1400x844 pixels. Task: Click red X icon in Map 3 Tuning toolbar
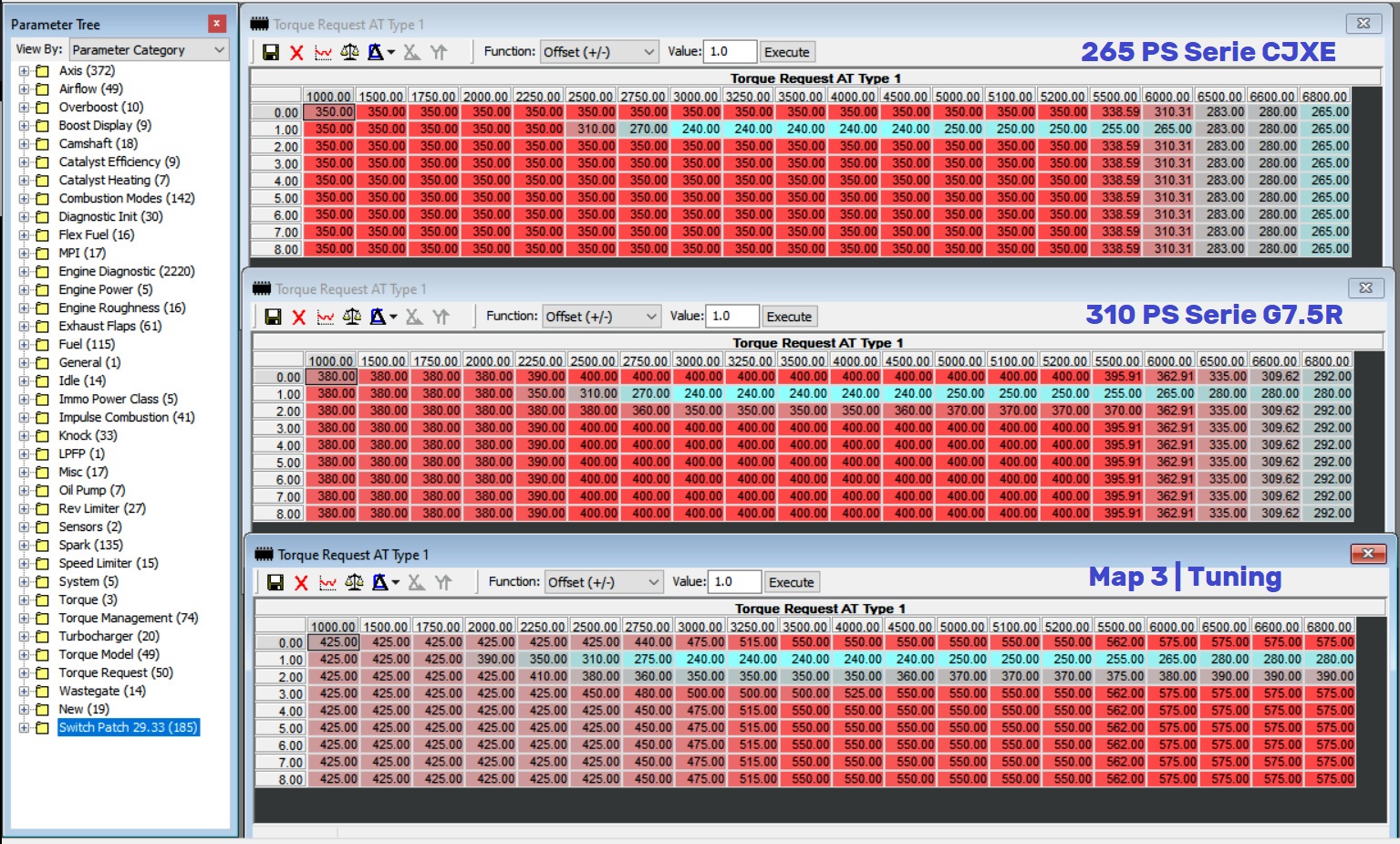click(301, 583)
